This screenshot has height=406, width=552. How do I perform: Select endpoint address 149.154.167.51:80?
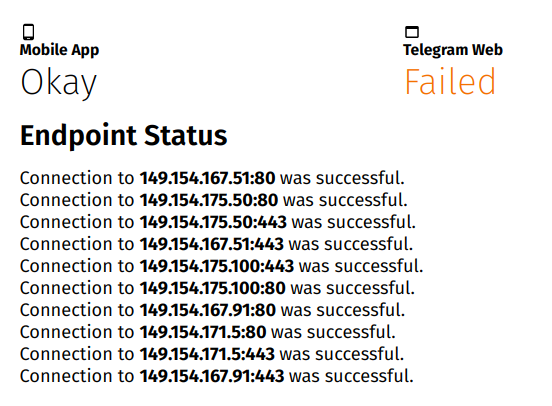click(208, 178)
